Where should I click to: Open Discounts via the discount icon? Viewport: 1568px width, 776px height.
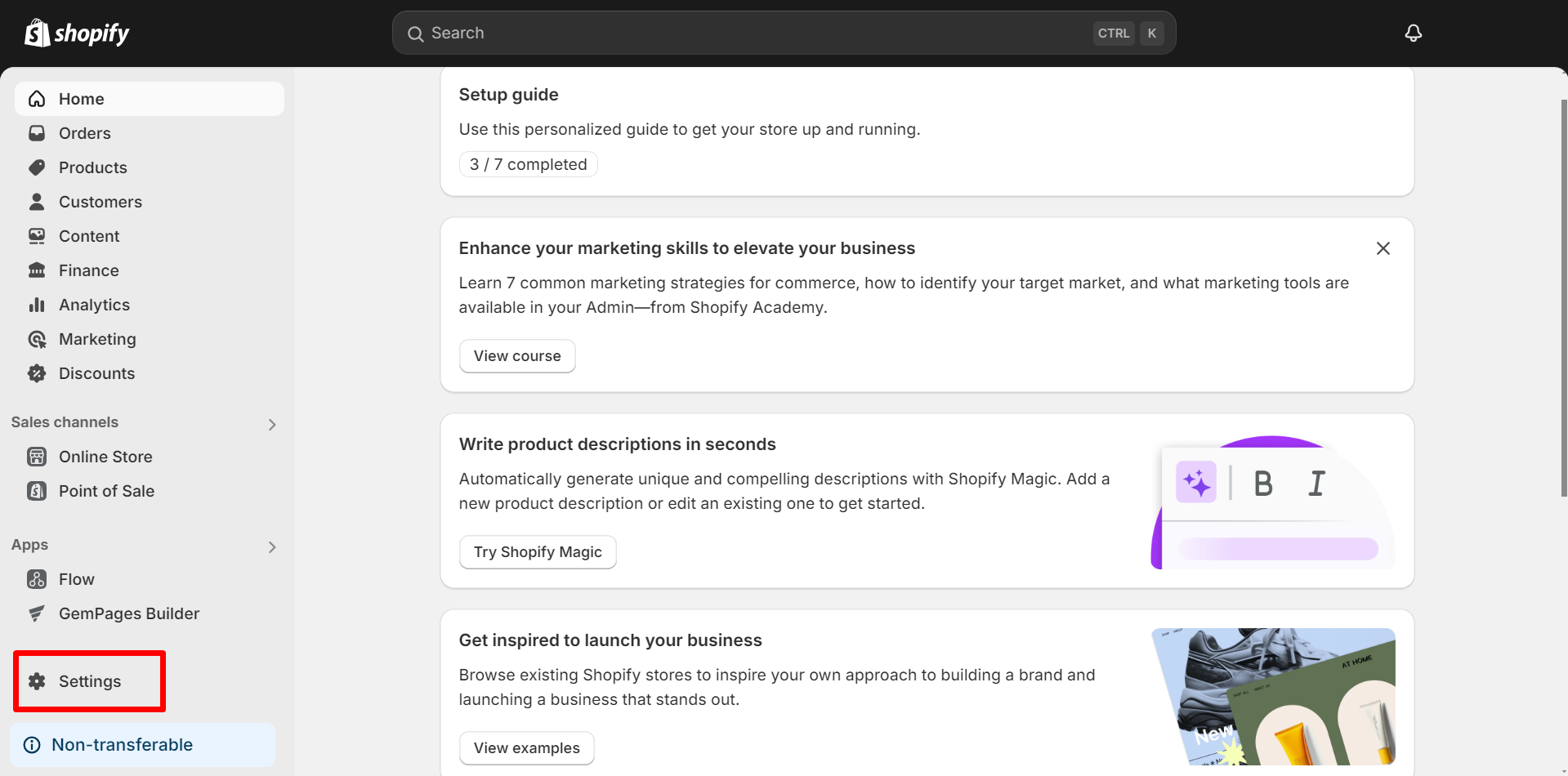pyautogui.click(x=37, y=372)
